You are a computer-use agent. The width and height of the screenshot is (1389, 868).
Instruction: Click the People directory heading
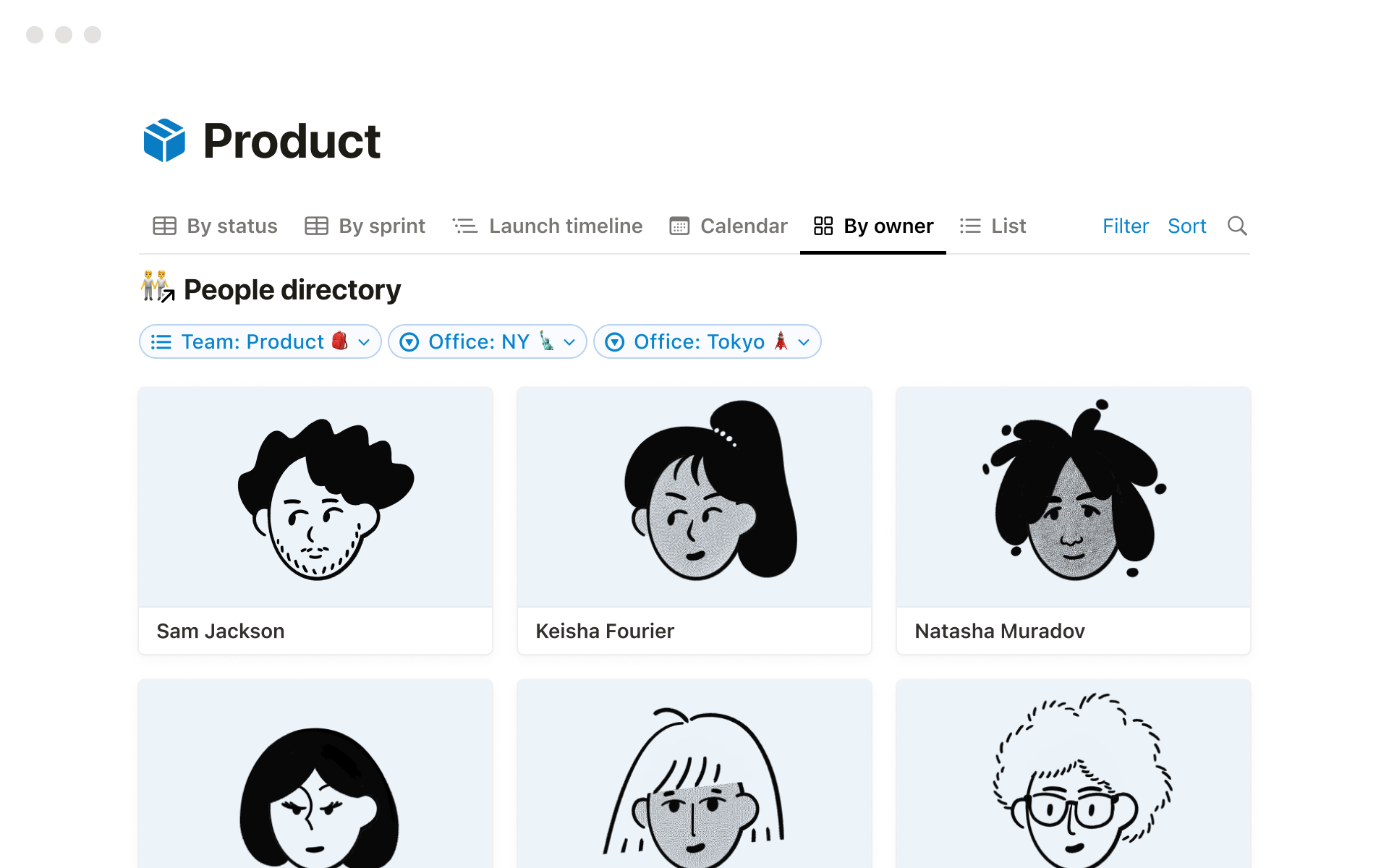click(x=292, y=290)
